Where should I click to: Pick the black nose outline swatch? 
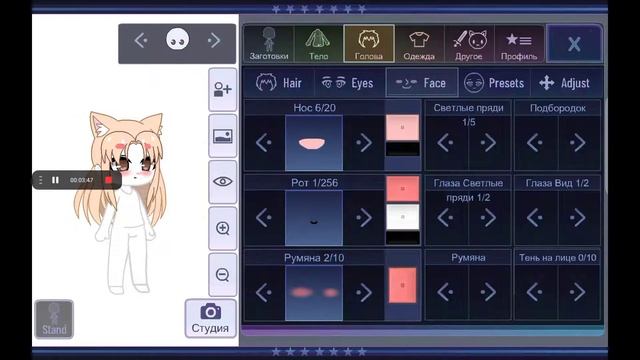click(x=402, y=149)
